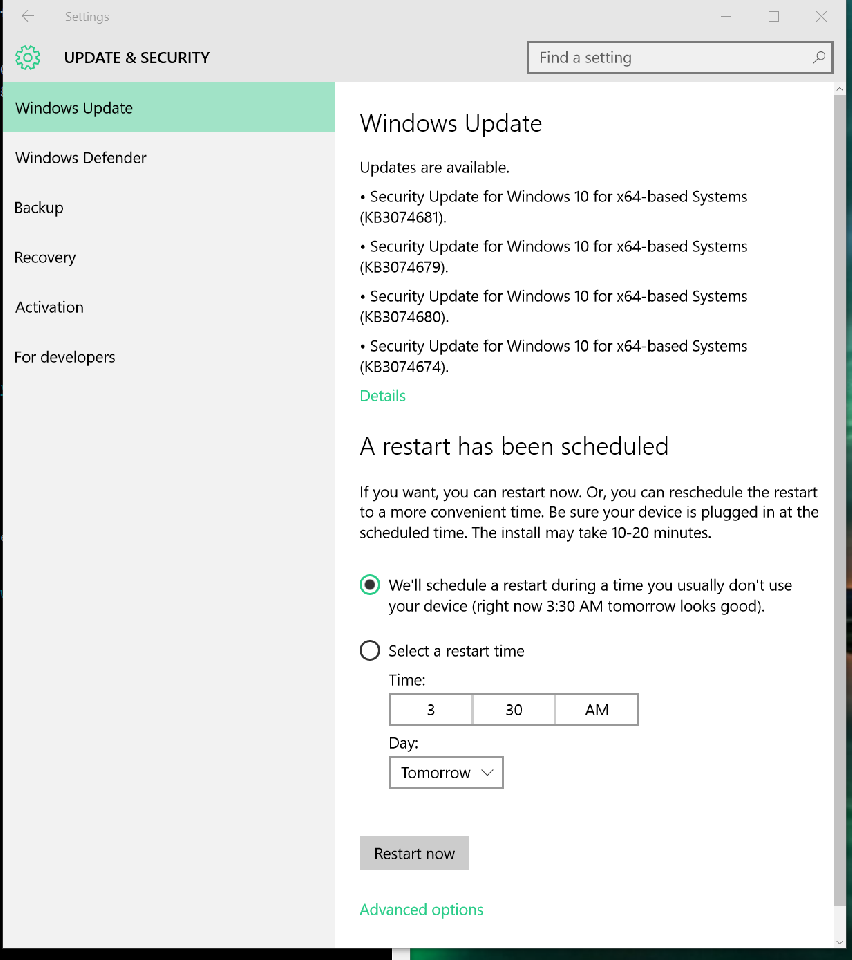Open the Day dropdown showing Tomorrow
Screen dimensions: 852x960
coord(446,773)
